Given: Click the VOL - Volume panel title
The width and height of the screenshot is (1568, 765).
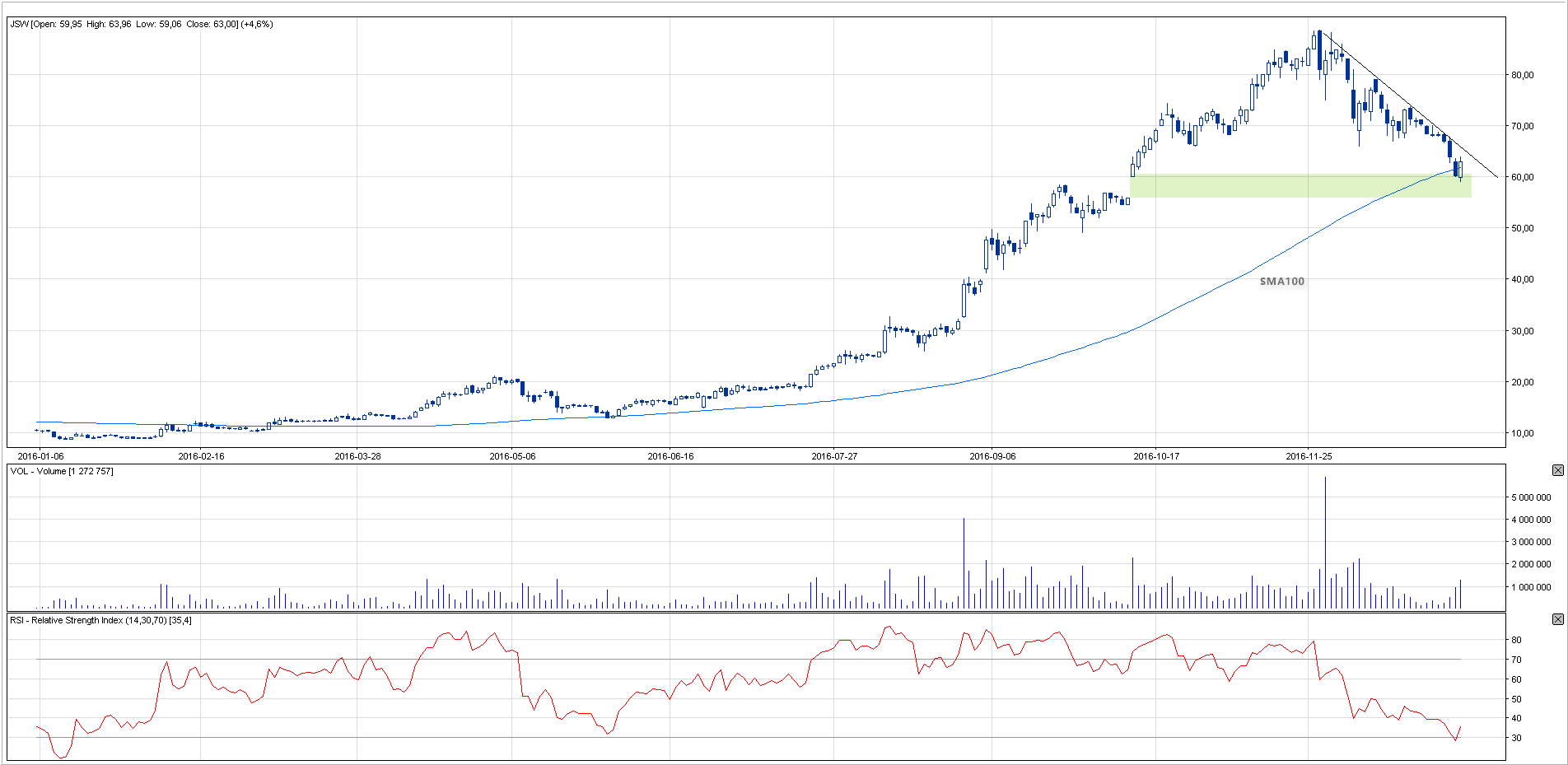Looking at the screenshot, I should [62, 471].
